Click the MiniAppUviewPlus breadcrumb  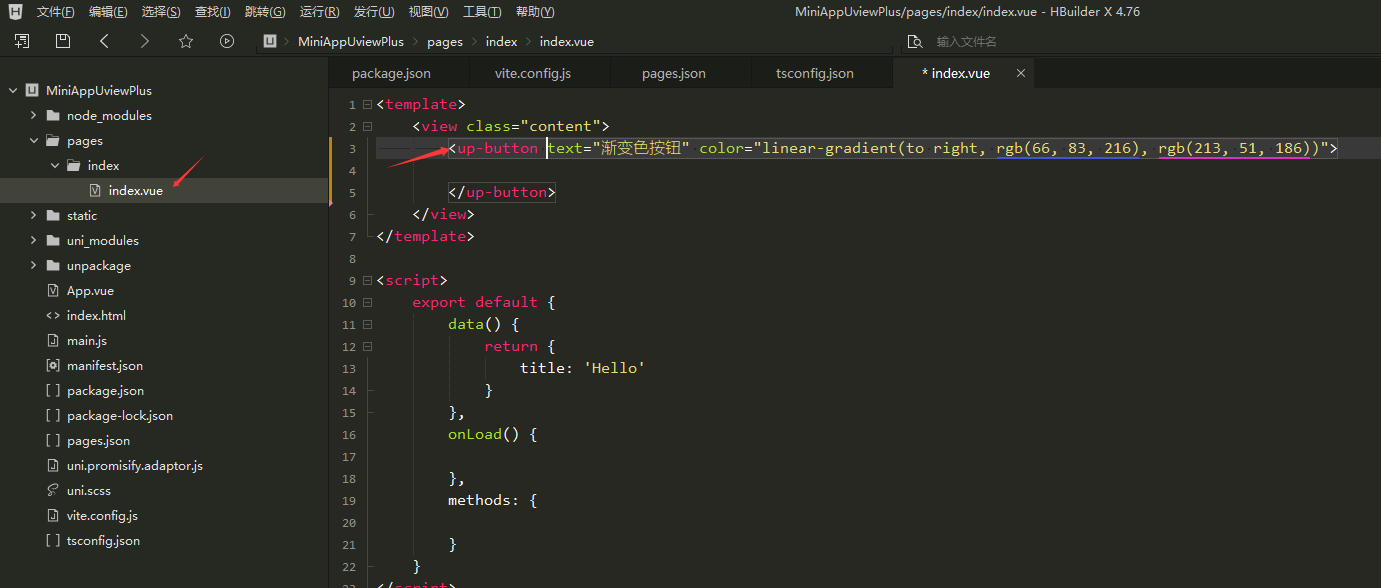pos(351,42)
